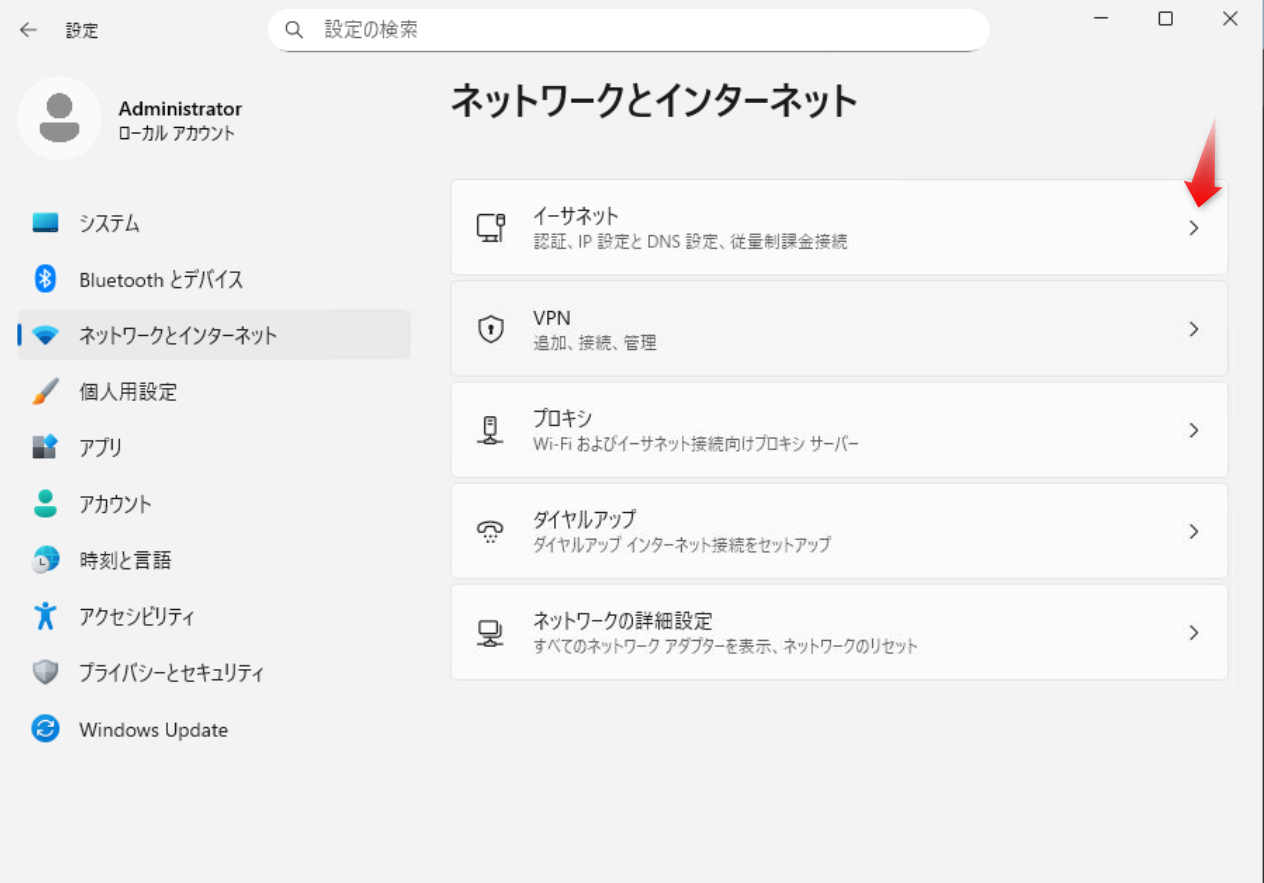Select ネットワークとインターネット in the sidebar
Screen dimensions: 1264x883
(178, 336)
